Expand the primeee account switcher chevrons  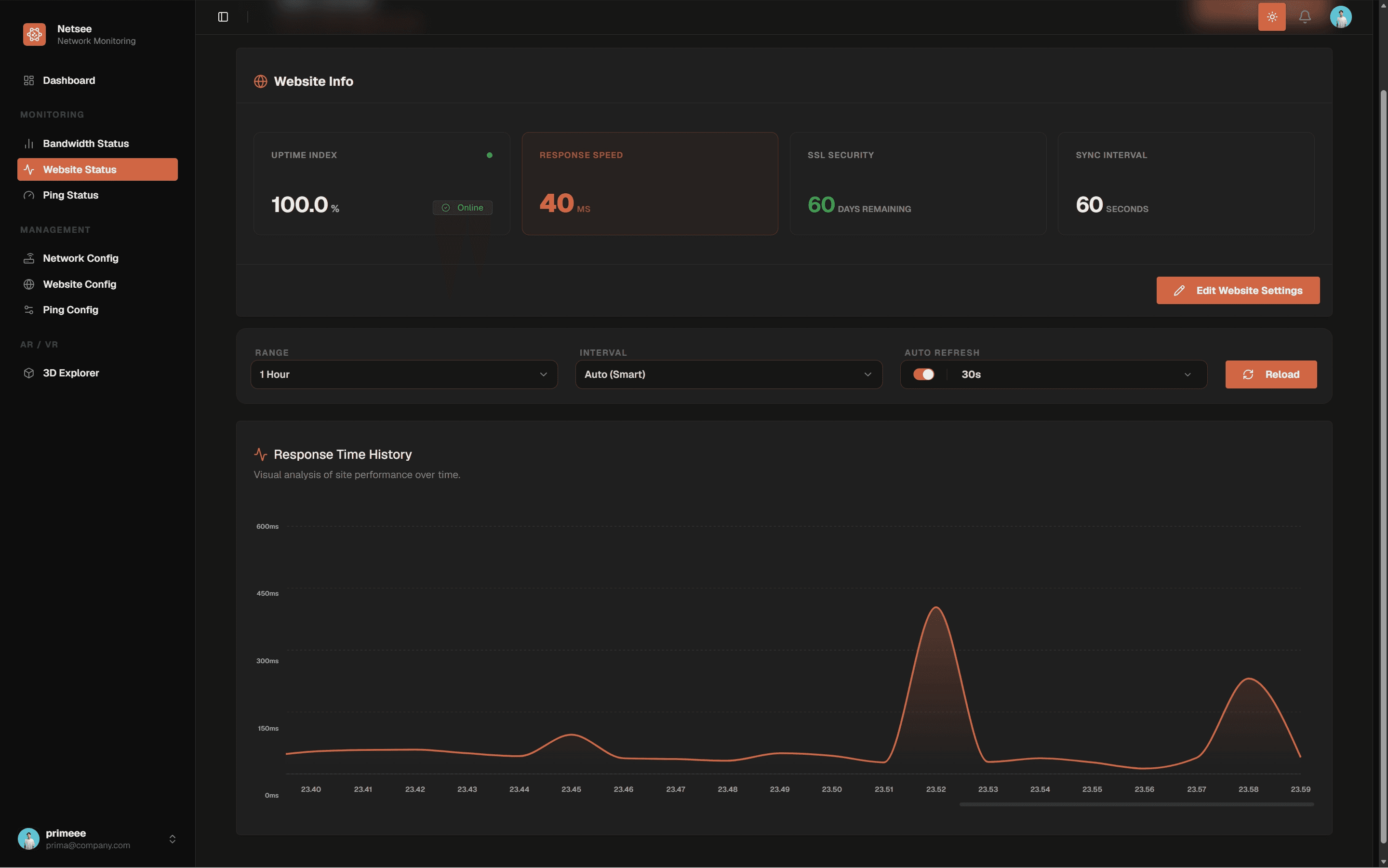[172, 839]
